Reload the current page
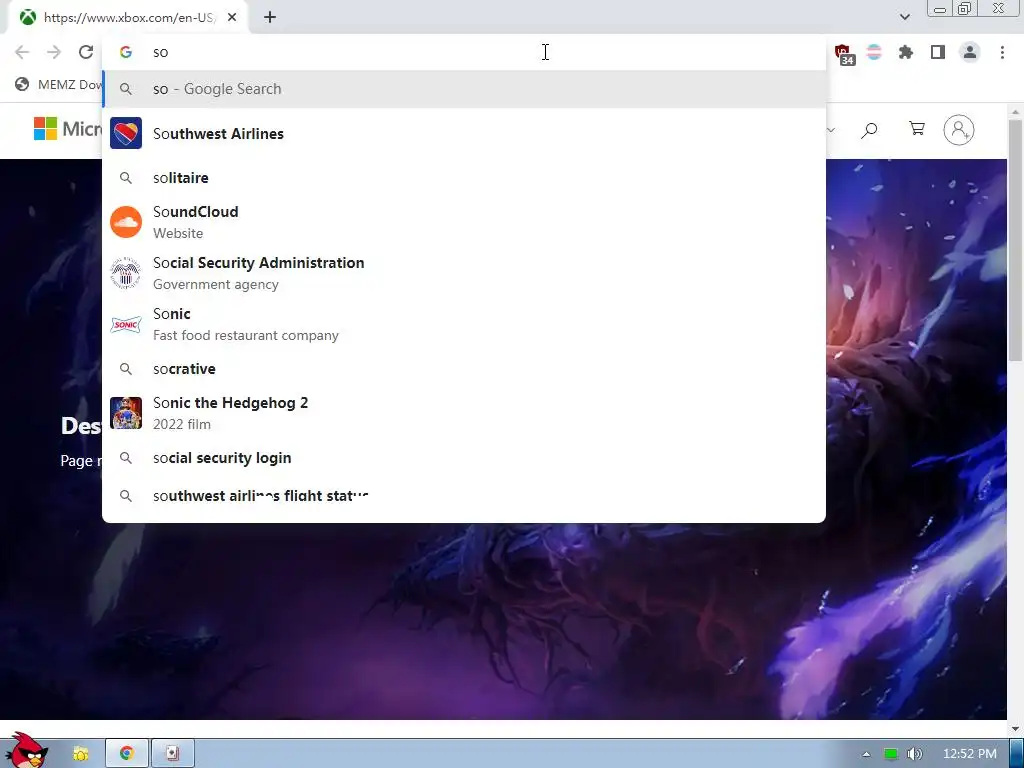The image size is (1024, 768). pos(86,52)
